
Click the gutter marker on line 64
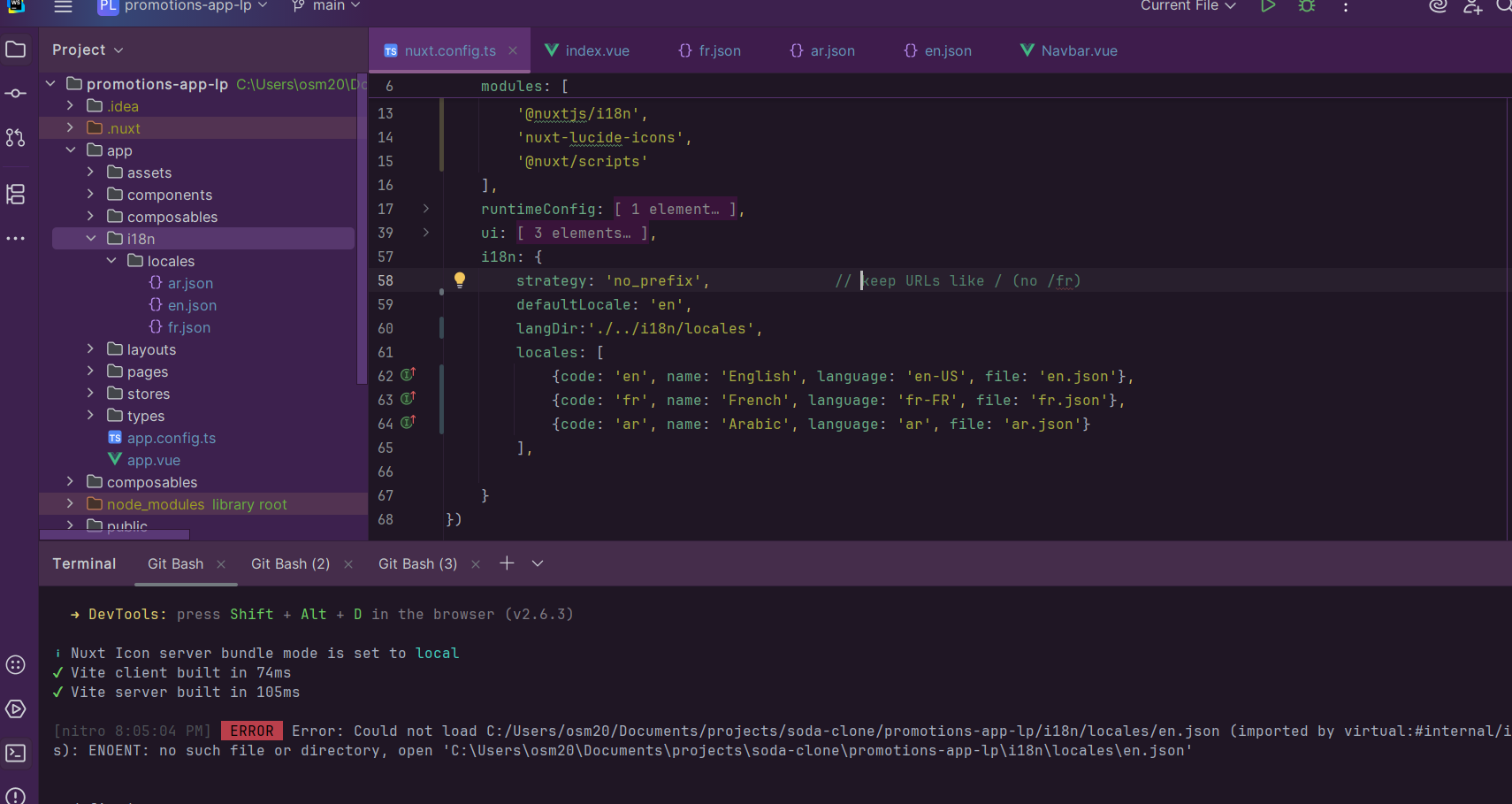pos(408,423)
